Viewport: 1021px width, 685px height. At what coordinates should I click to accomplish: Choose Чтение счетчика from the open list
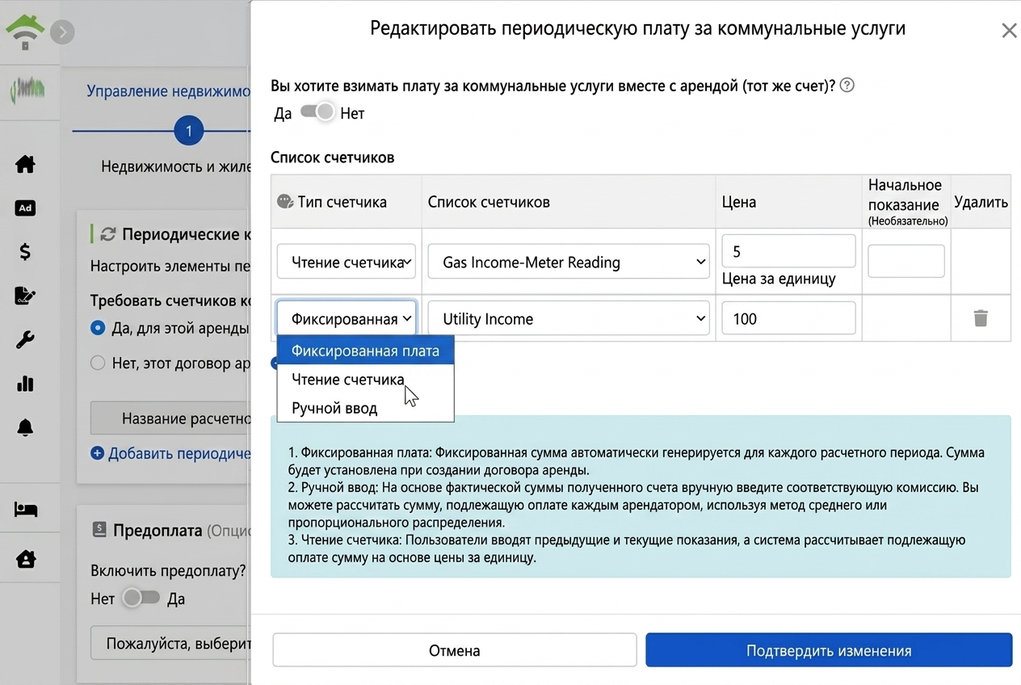(x=365, y=379)
